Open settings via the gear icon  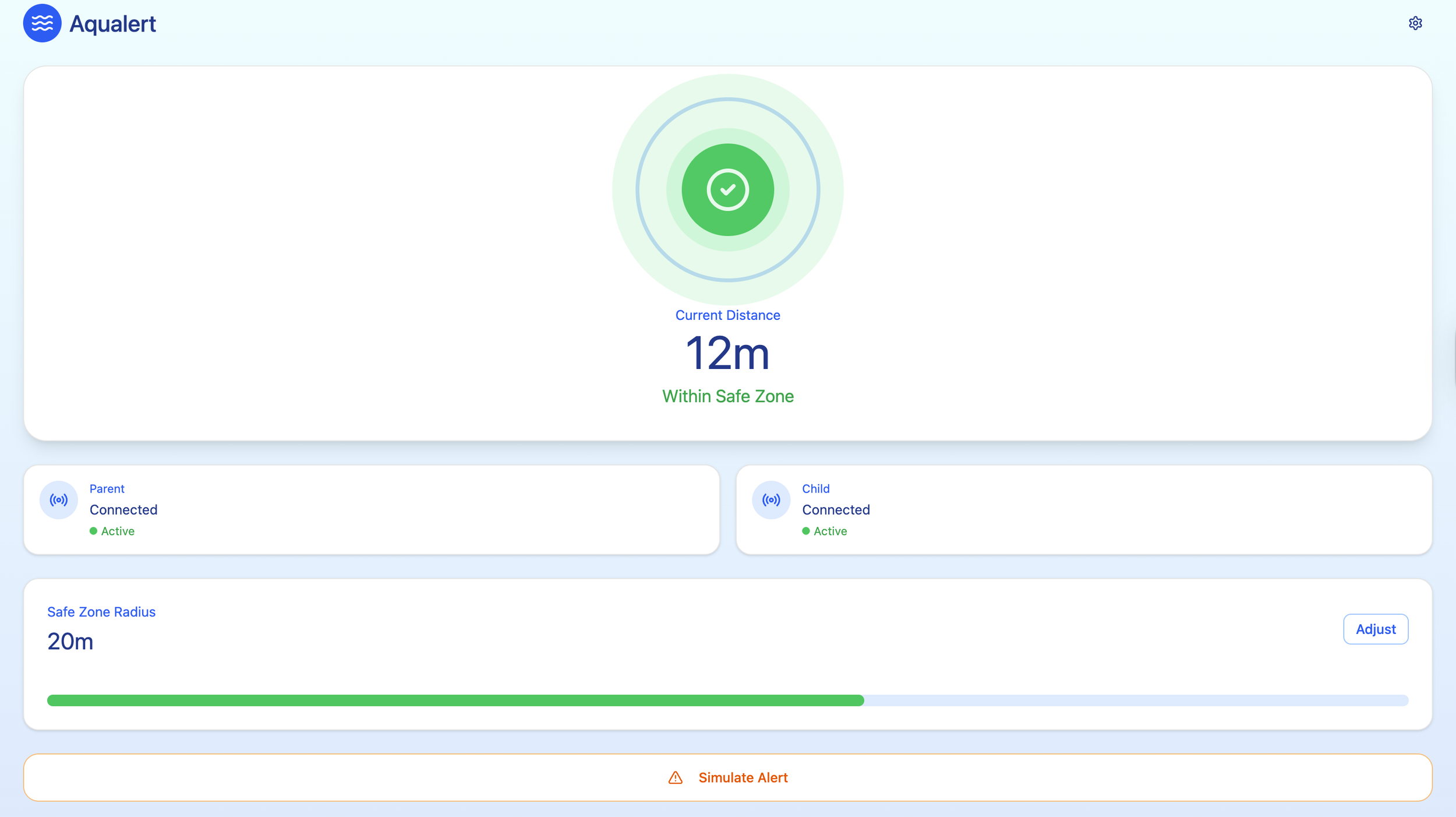pyautogui.click(x=1415, y=23)
